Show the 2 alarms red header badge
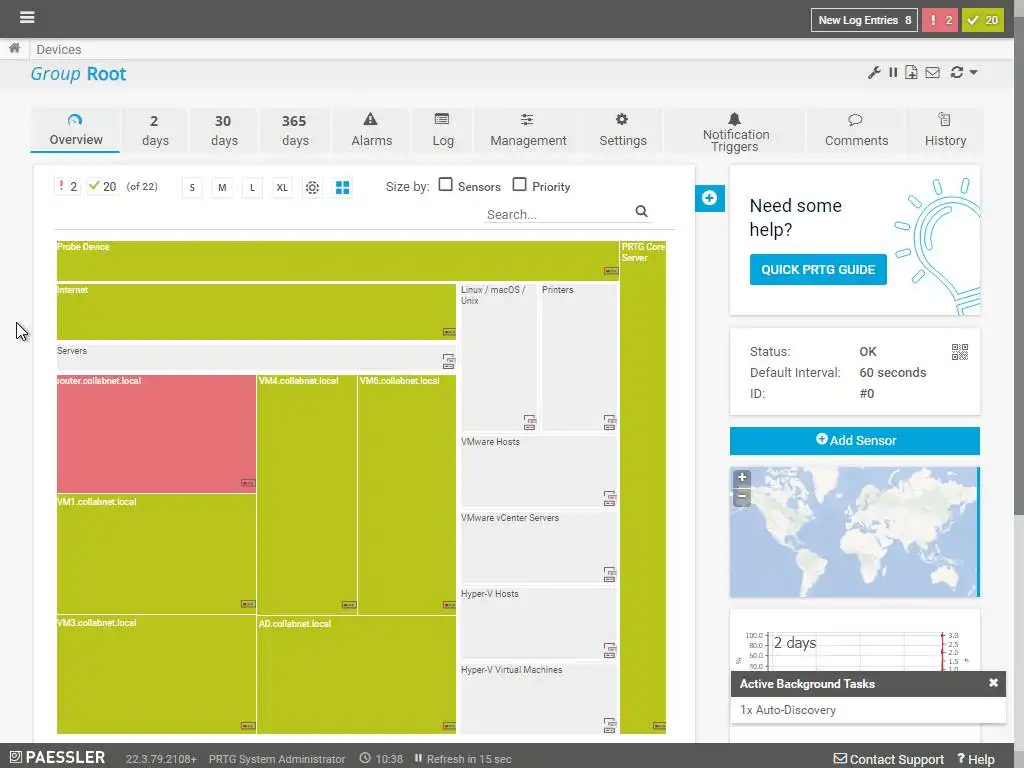 coord(939,20)
